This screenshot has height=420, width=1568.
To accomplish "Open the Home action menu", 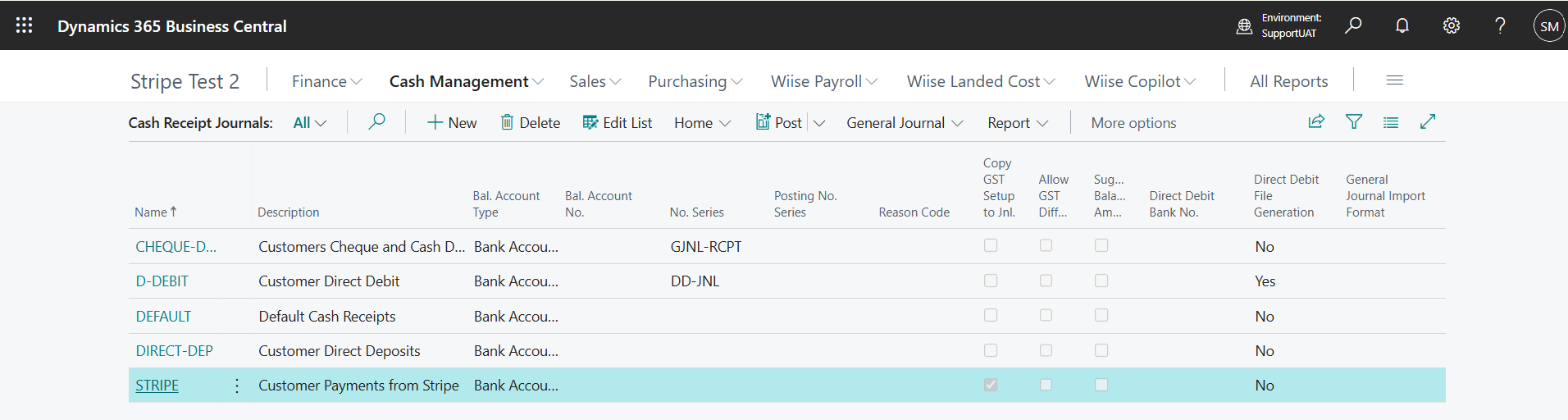I will tap(702, 123).
